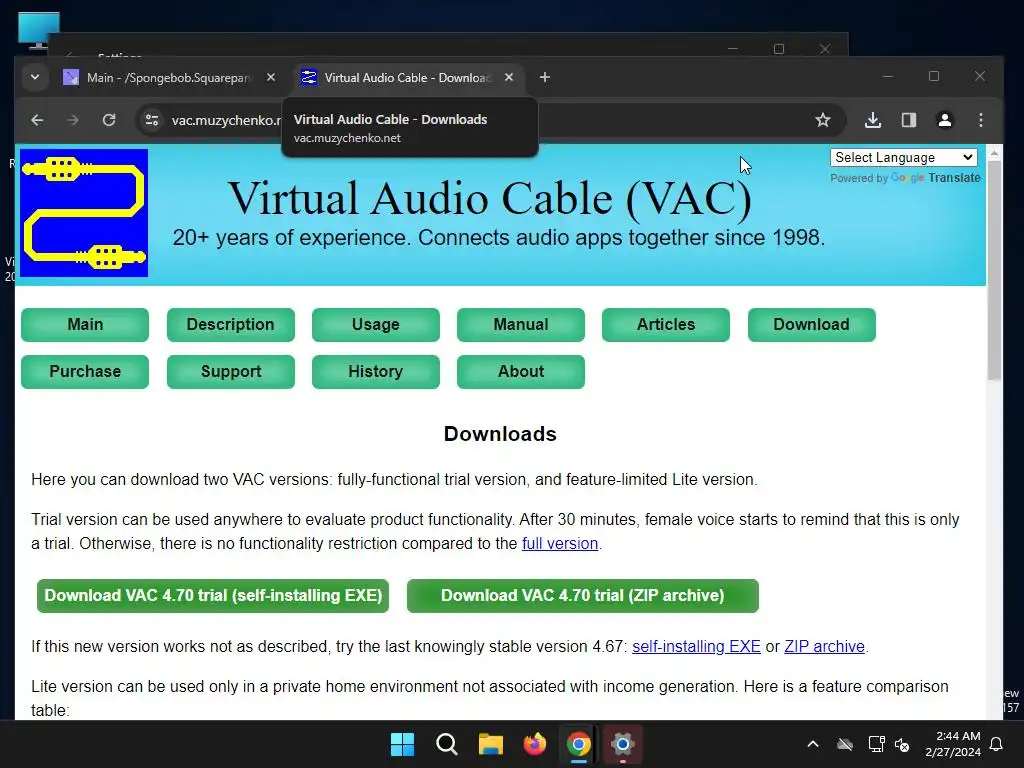The height and width of the screenshot is (768, 1024).
Task: Open the tab search chevron
Action: [x=35, y=78]
